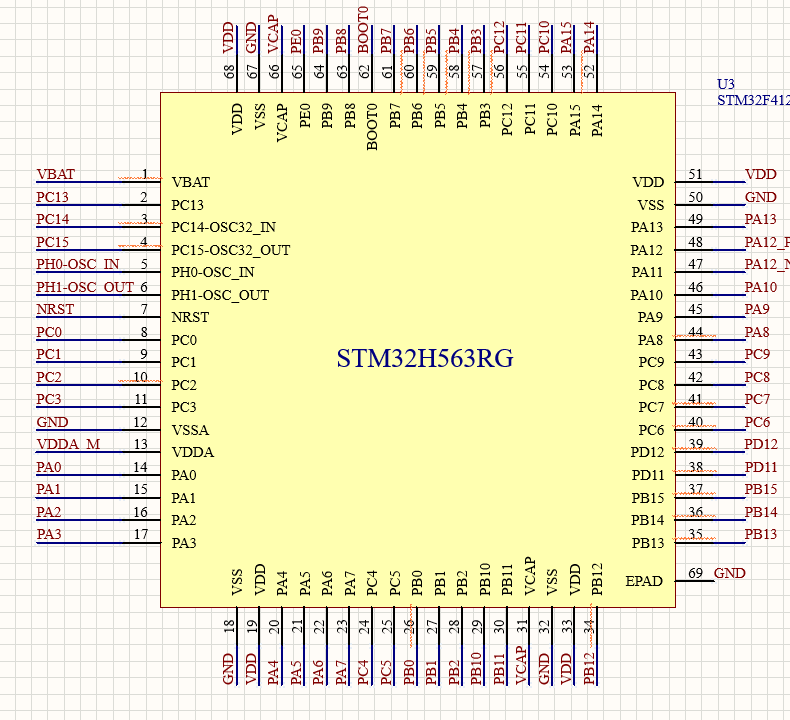
Task: Select pin number 69 next to EPAD
Action: (x=695, y=573)
